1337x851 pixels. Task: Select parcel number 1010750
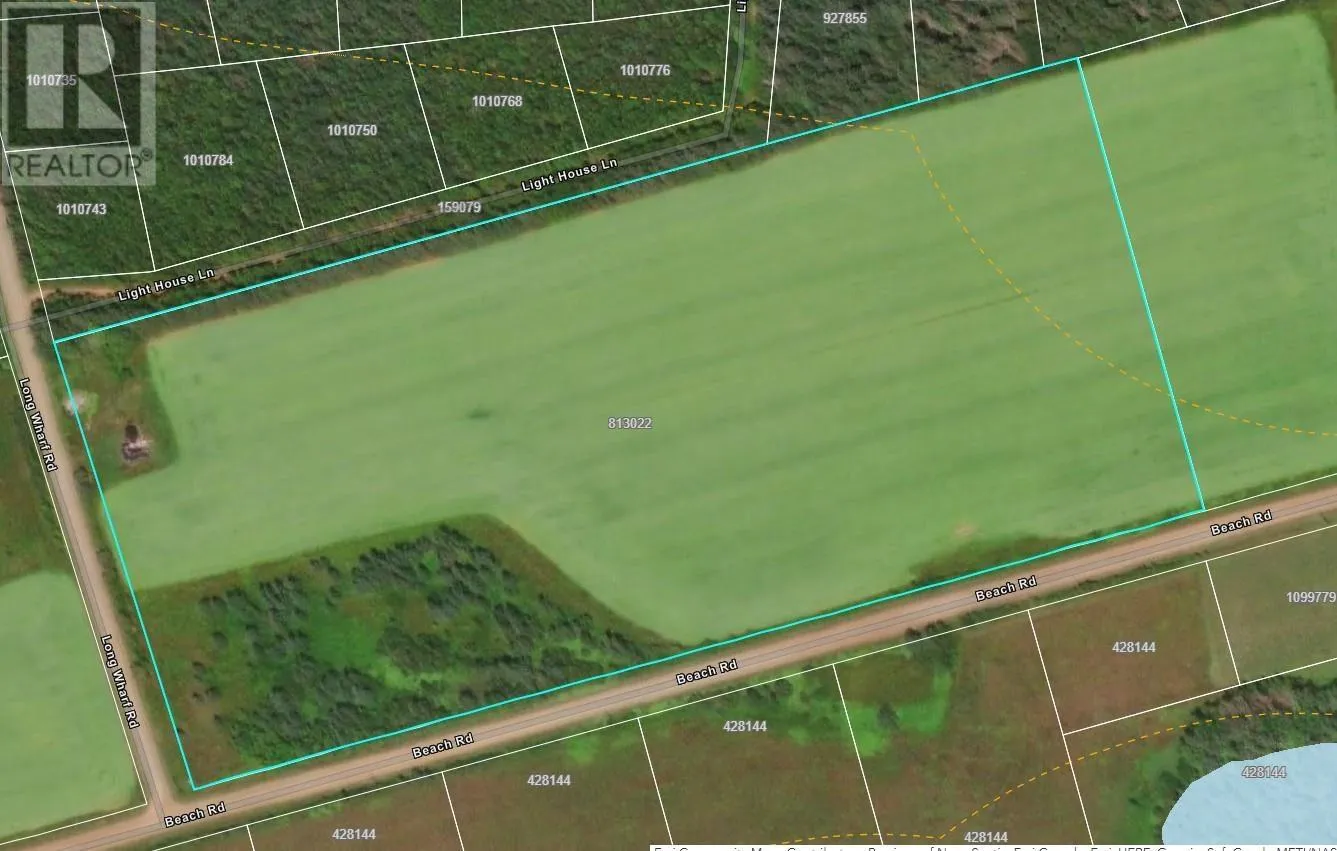352,130
